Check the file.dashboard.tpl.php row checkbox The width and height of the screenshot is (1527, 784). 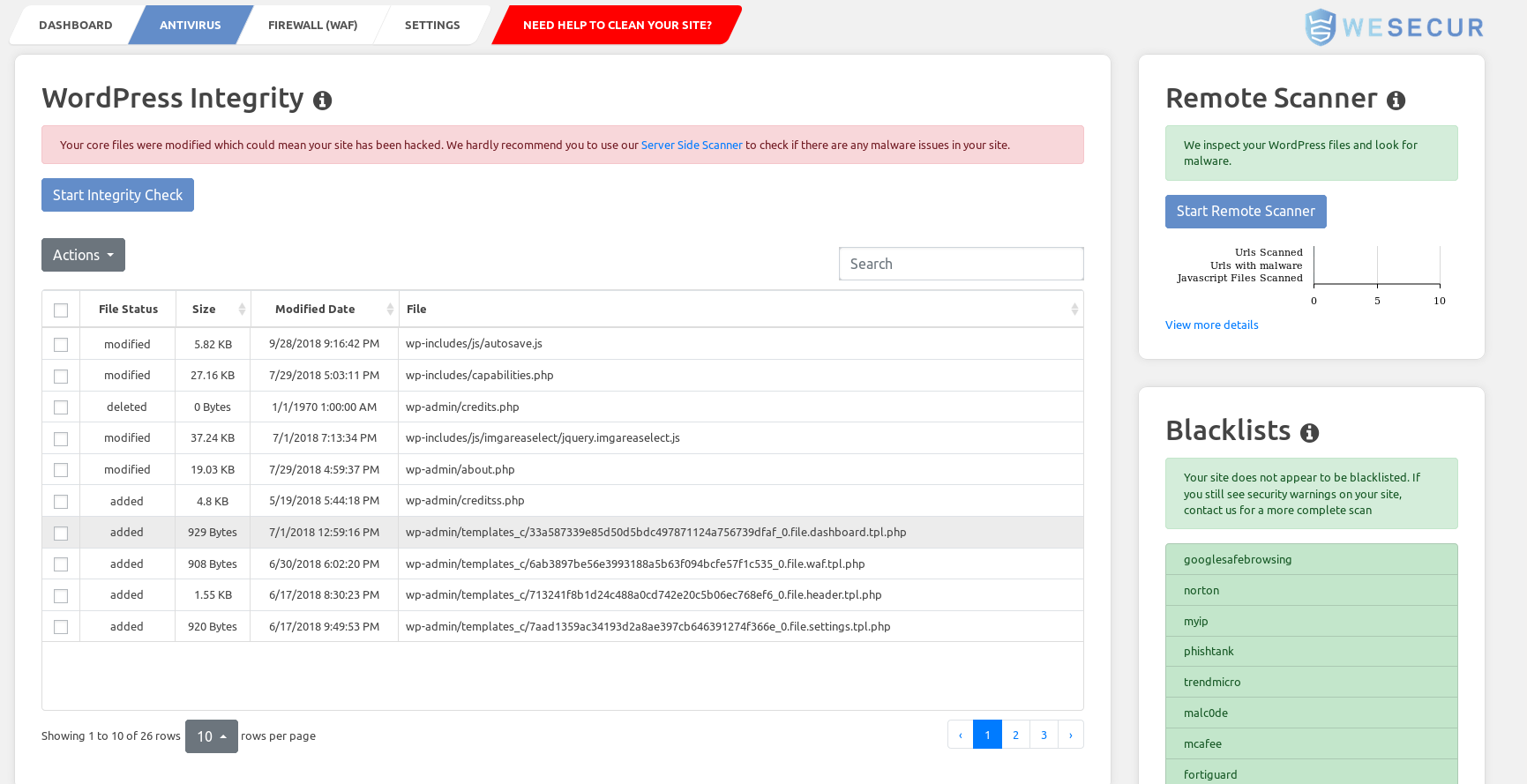61,534
